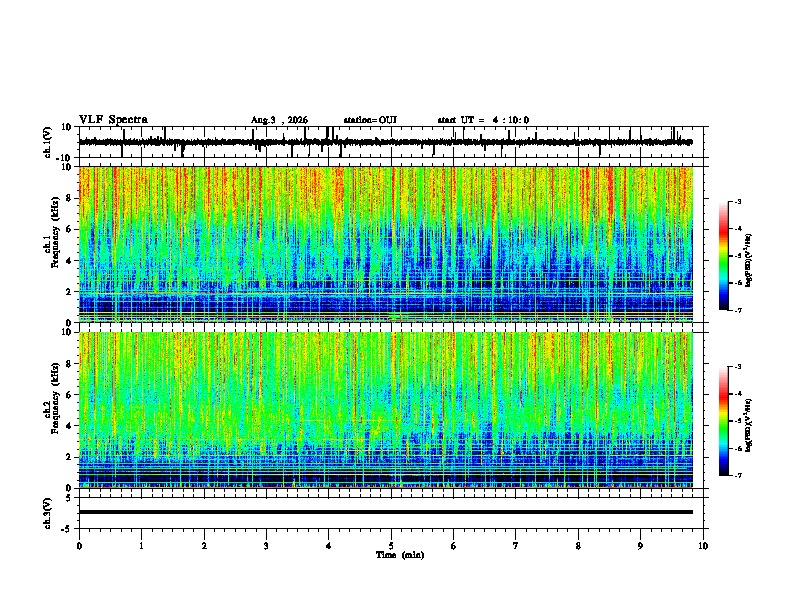Click the "9" tick on Time axis

pyautogui.click(x=640, y=546)
